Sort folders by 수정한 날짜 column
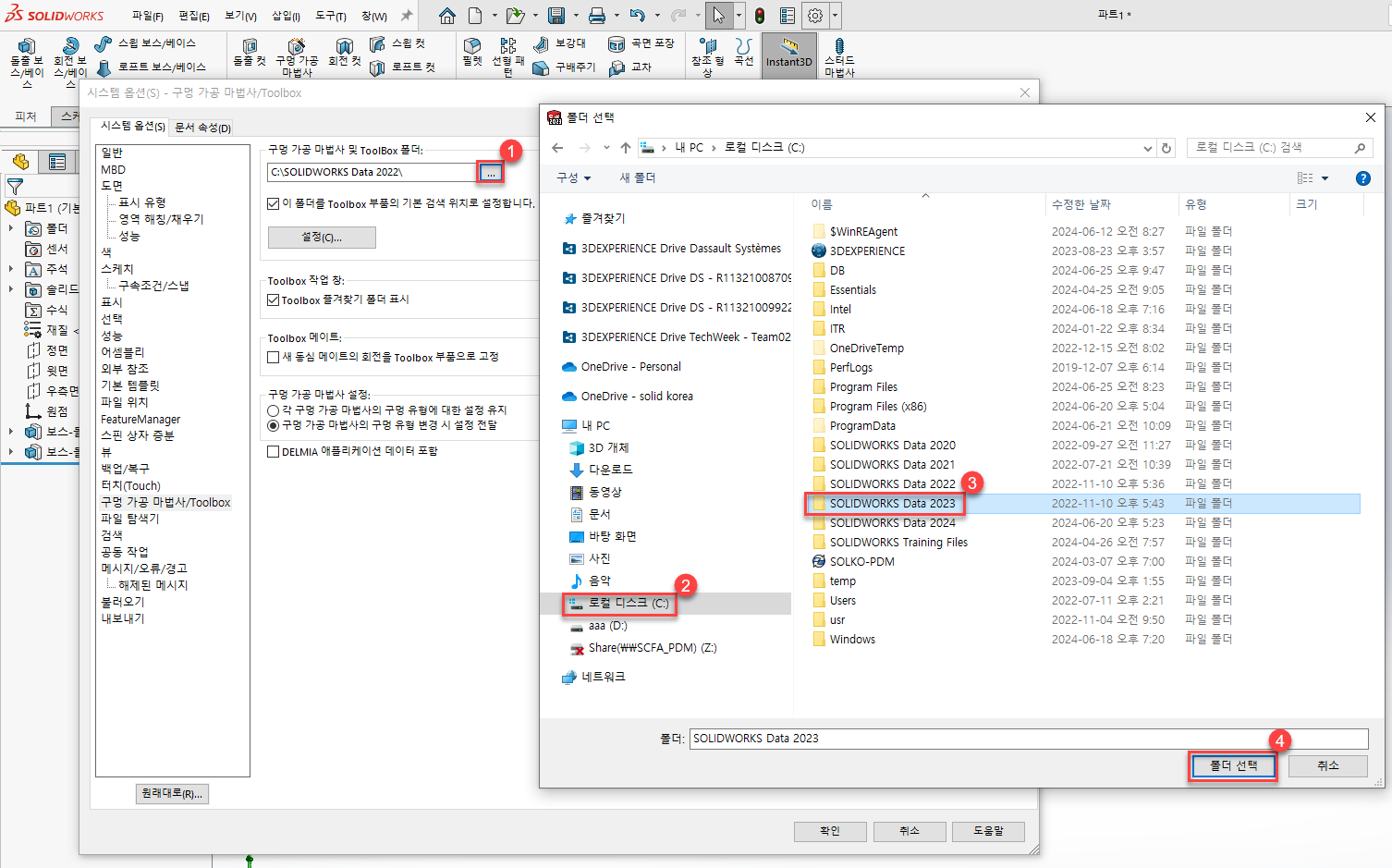Image resolution: width=1392 pixels, height=868 pixels. coord(1081,204)
